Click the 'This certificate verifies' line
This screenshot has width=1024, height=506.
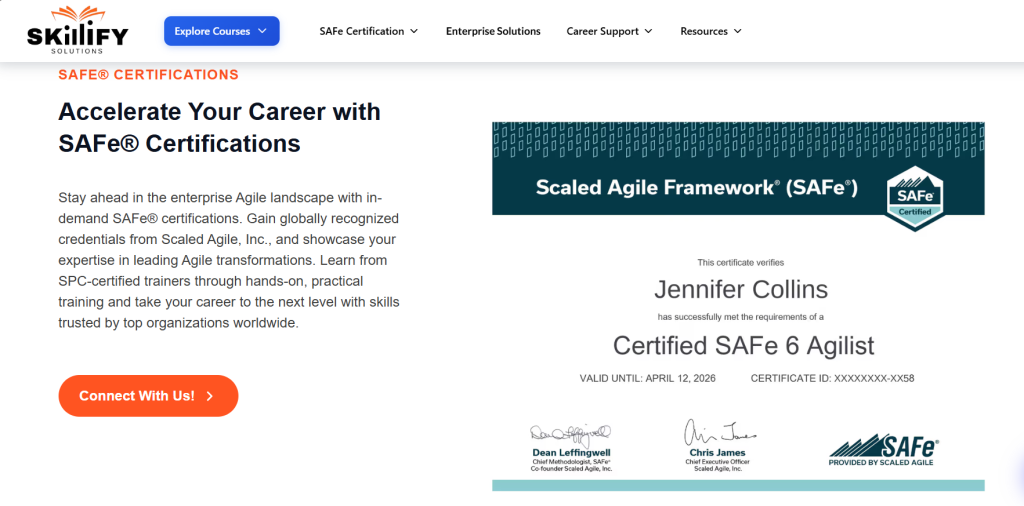point(741,263)
